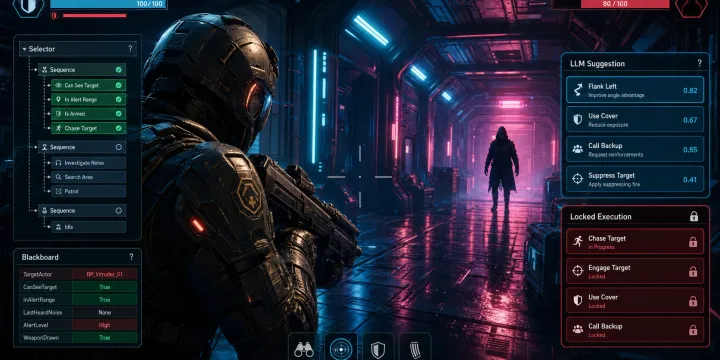Viewport: 720px width, 360px height.
Task: Select the ammo magazine action in bottom bar
Action: (x=416, y=348)
